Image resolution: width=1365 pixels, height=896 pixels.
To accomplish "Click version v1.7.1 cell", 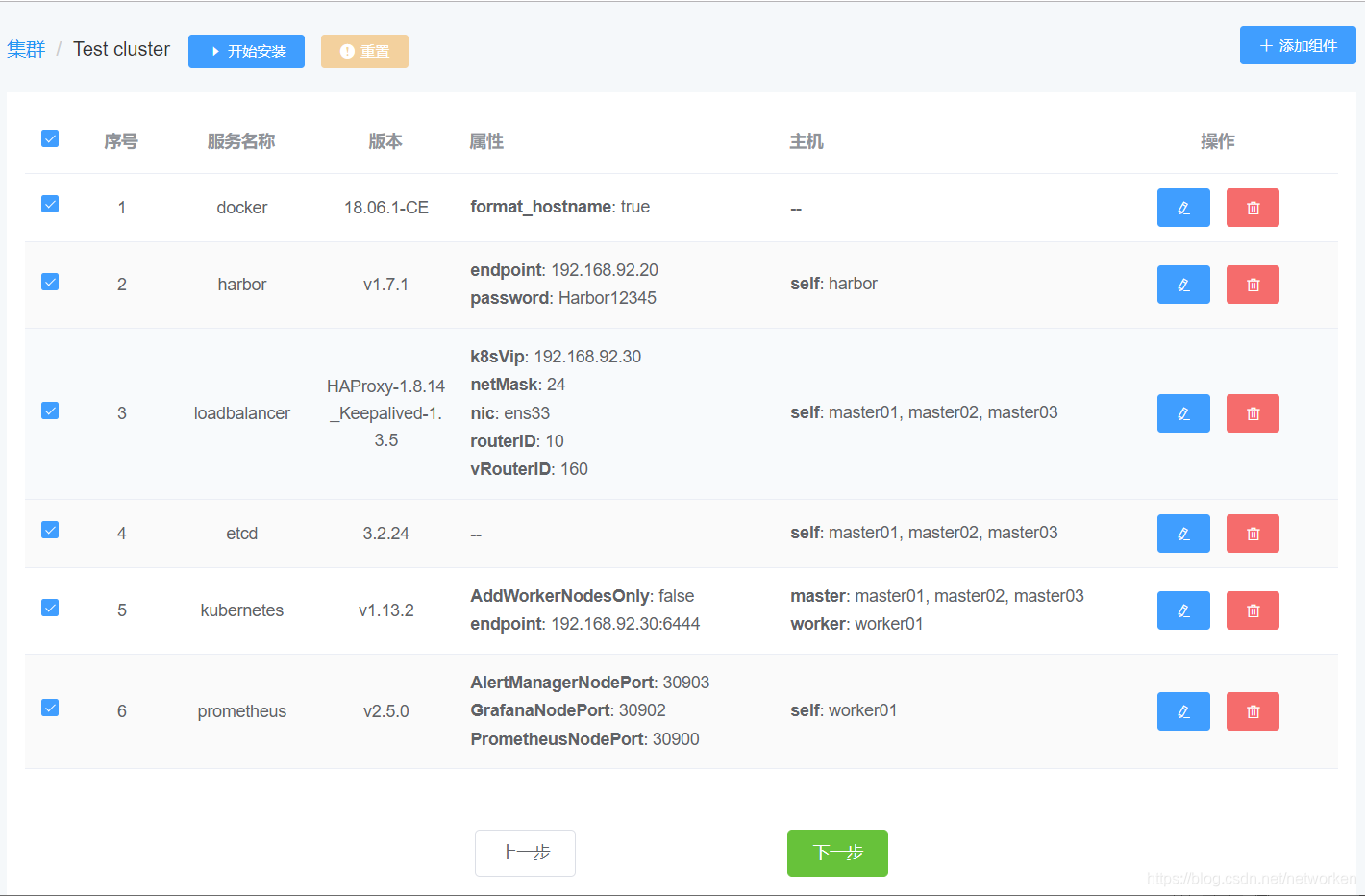I will 386,285.
